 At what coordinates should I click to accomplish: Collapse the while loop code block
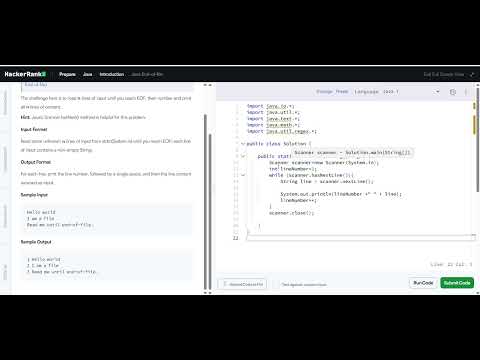click(x=243, y=175)
